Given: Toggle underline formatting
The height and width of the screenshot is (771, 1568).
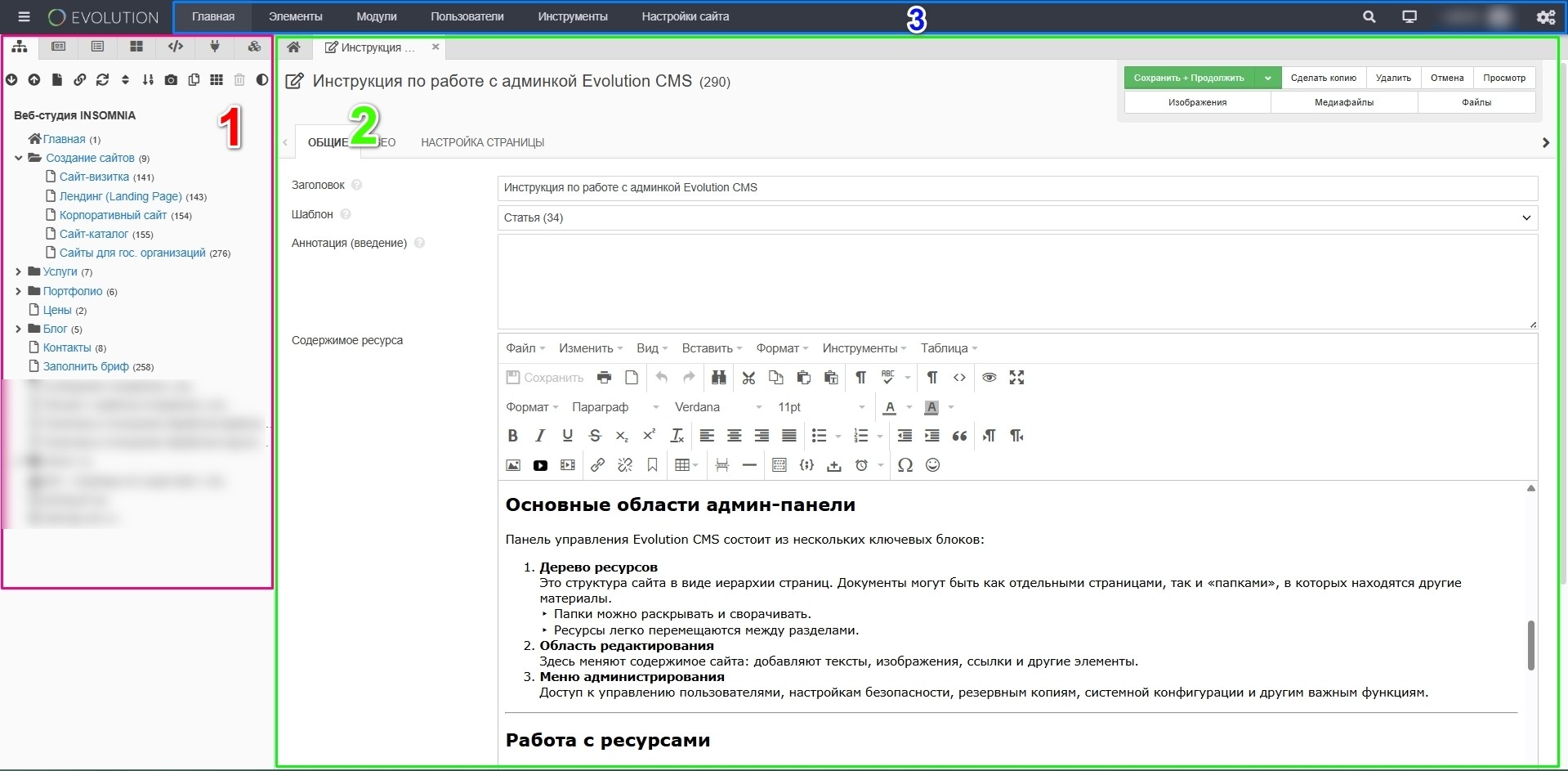Looking at the screenshot, I should point(567,436).
